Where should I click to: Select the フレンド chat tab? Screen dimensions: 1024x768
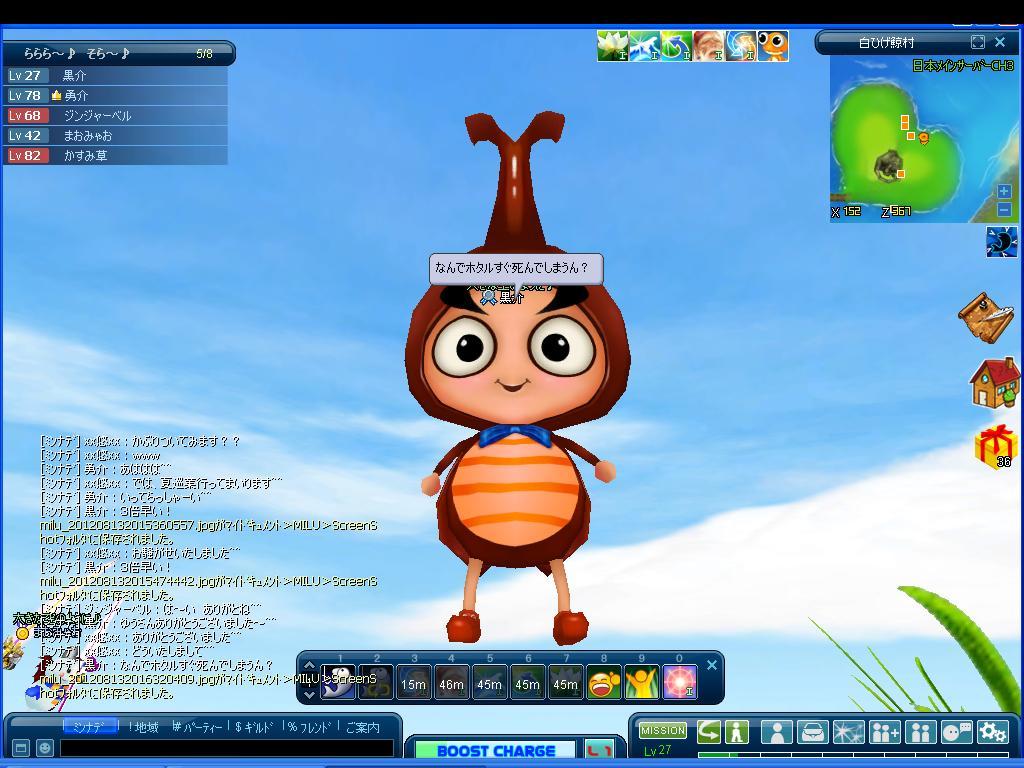click(310, 727)
